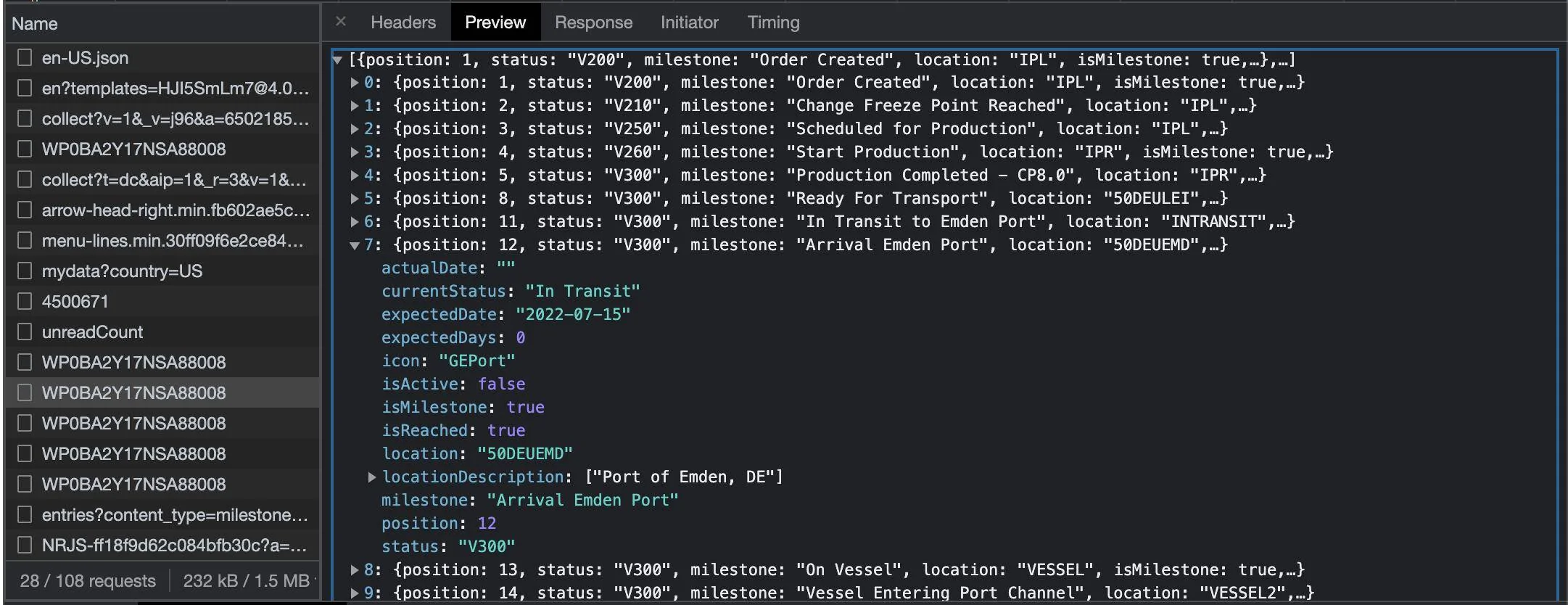Open the Response tab
Viewport: 1568px width, 605px height.
[593, 22]
